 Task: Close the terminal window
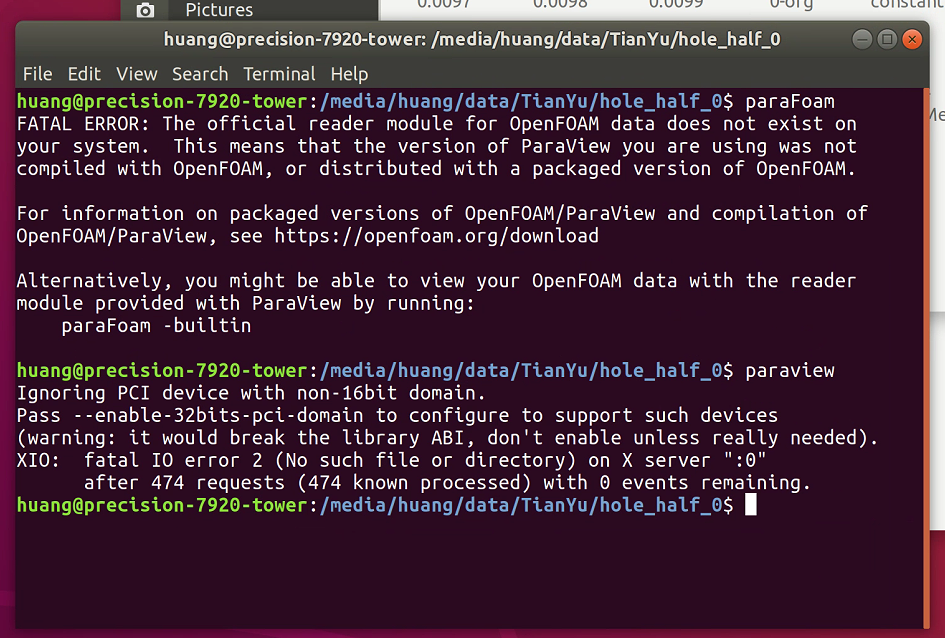coord(911,40)
